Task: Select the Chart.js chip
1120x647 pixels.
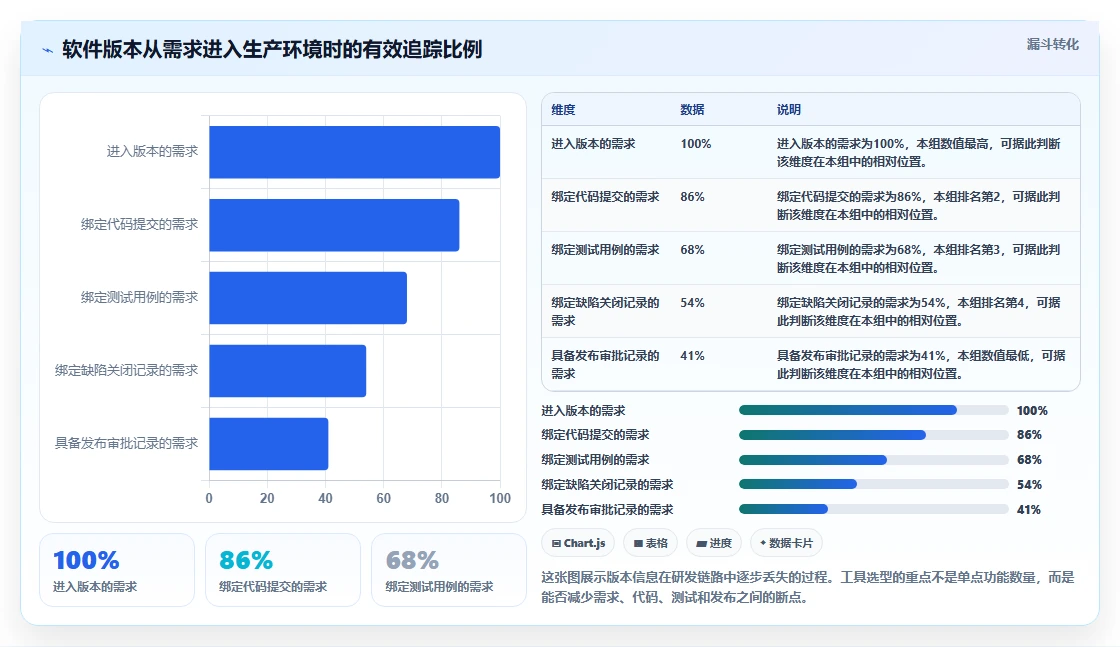Action: point(578,543)
